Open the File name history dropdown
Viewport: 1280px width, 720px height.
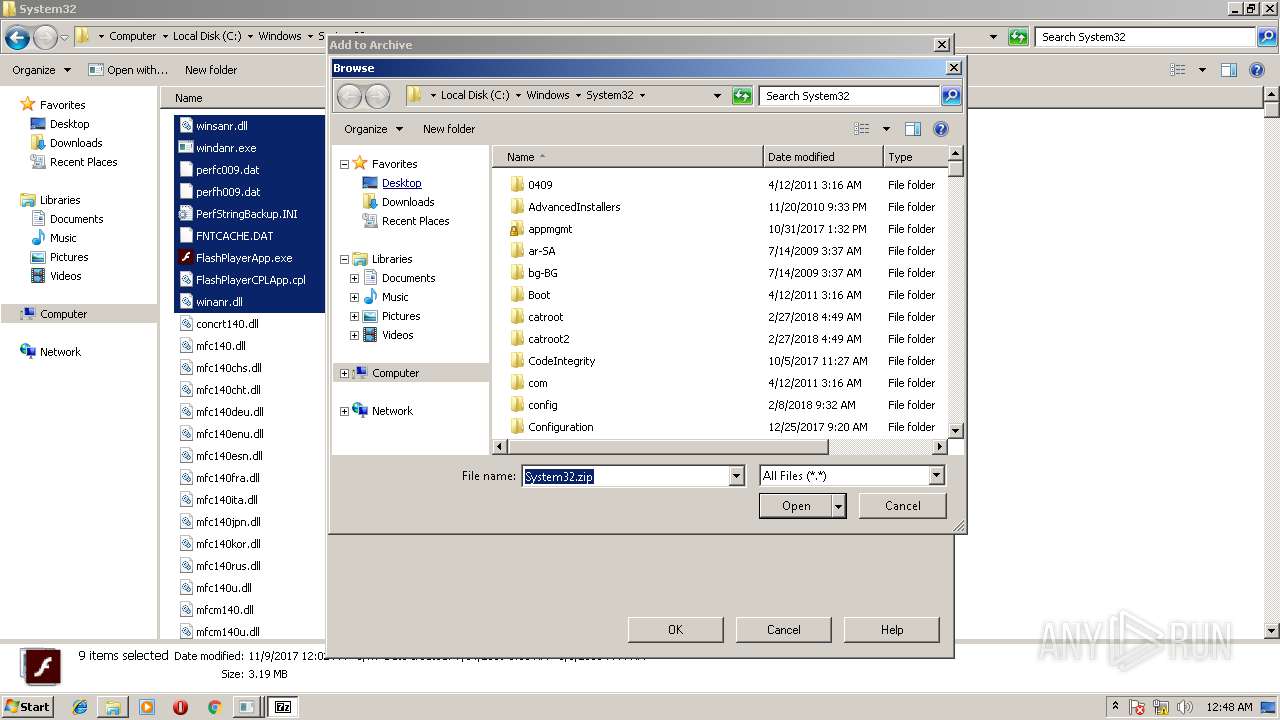737,476
